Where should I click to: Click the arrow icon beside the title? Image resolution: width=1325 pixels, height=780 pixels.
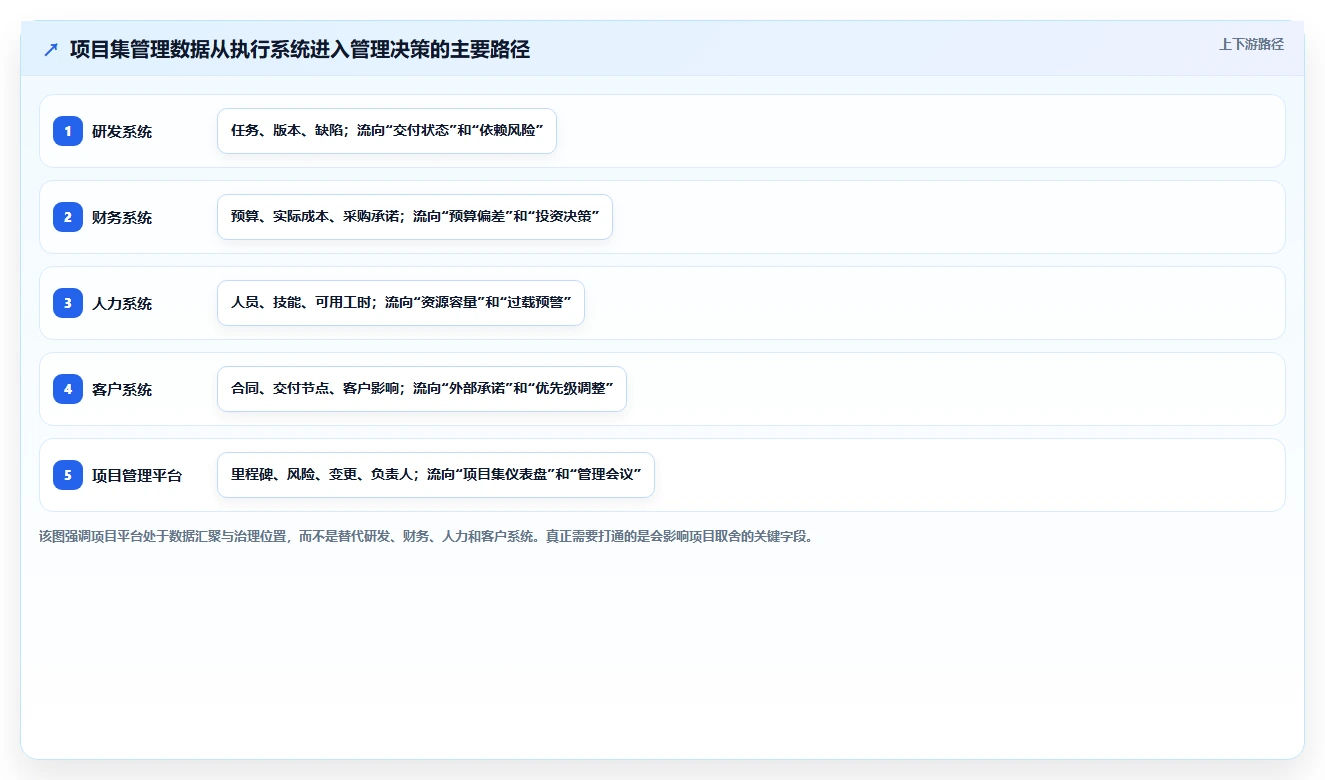[x=50, y=49]
